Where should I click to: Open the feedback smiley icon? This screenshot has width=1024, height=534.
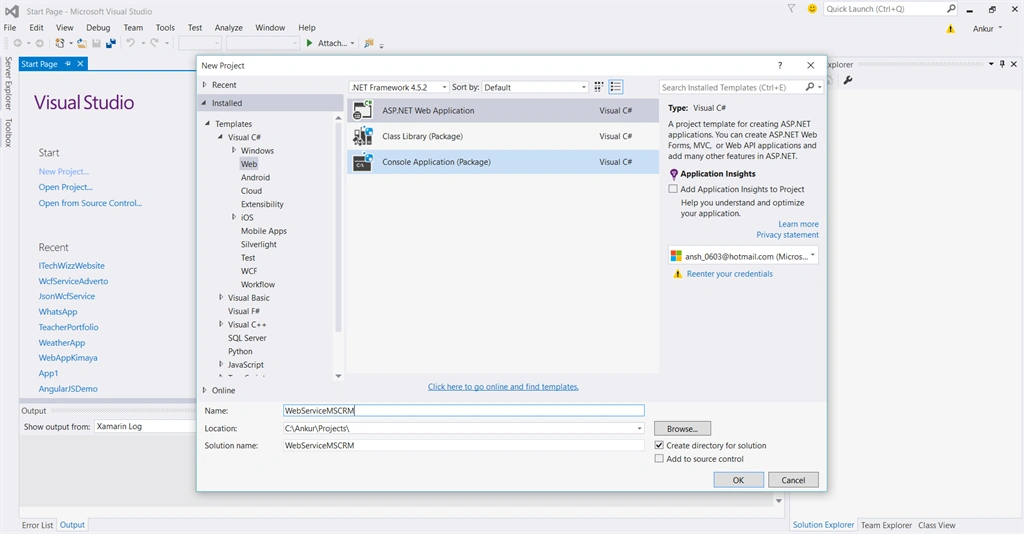click(x=812, y=8)
